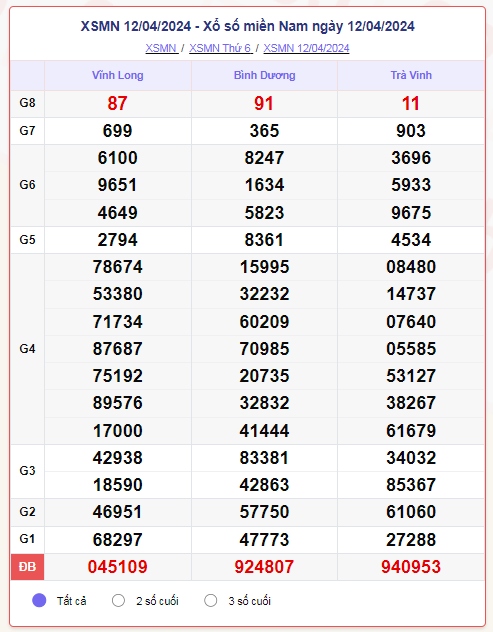Pick the '3 số cuối' radio button
The image size is (493, 632).
click(x=210, y=601)
